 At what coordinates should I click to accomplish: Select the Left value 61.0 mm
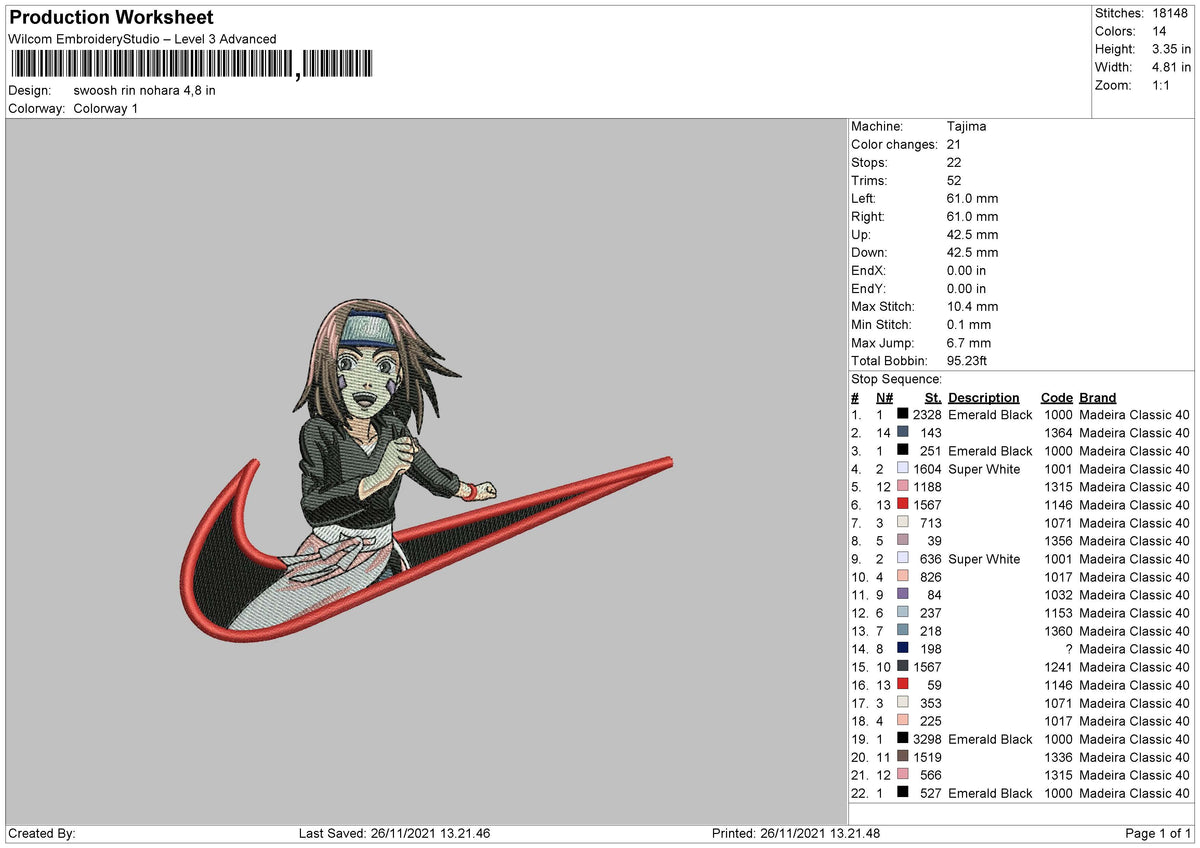point(972,198)
